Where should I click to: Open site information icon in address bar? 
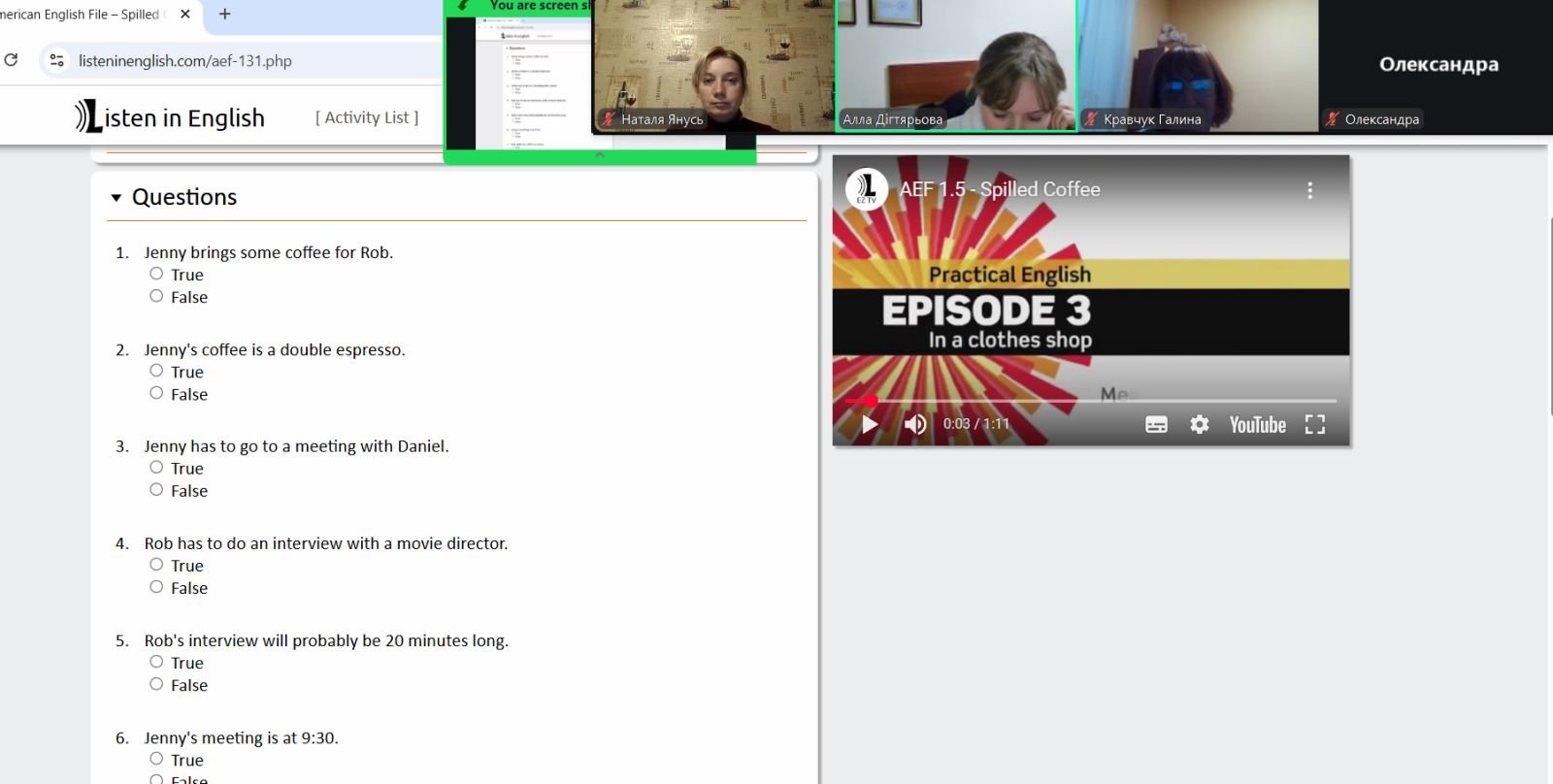click(57, 60)
